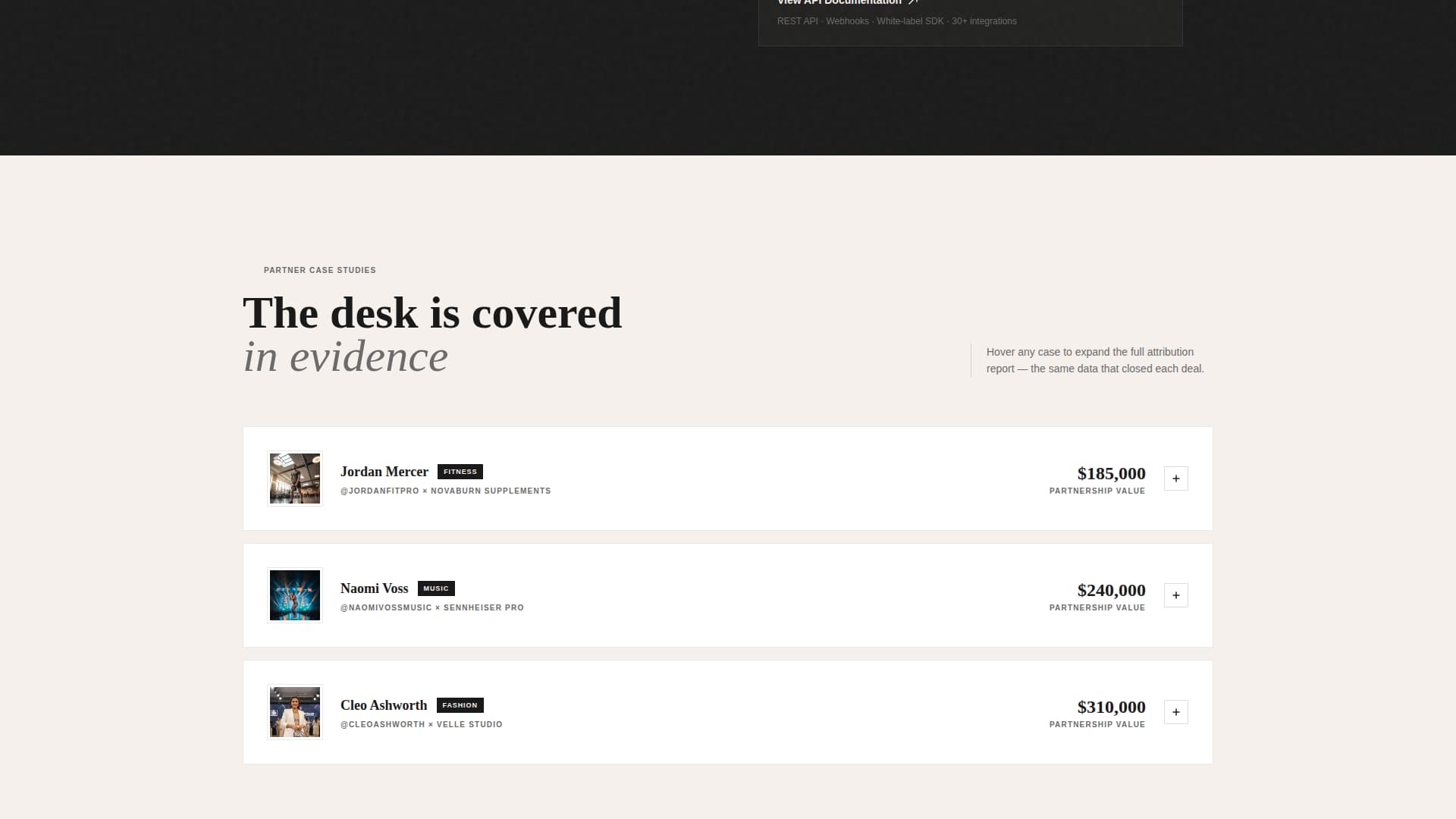Expand the Jordan Mercer case study
This screenshot has width=1456, height=819.
coord(1175,479)
